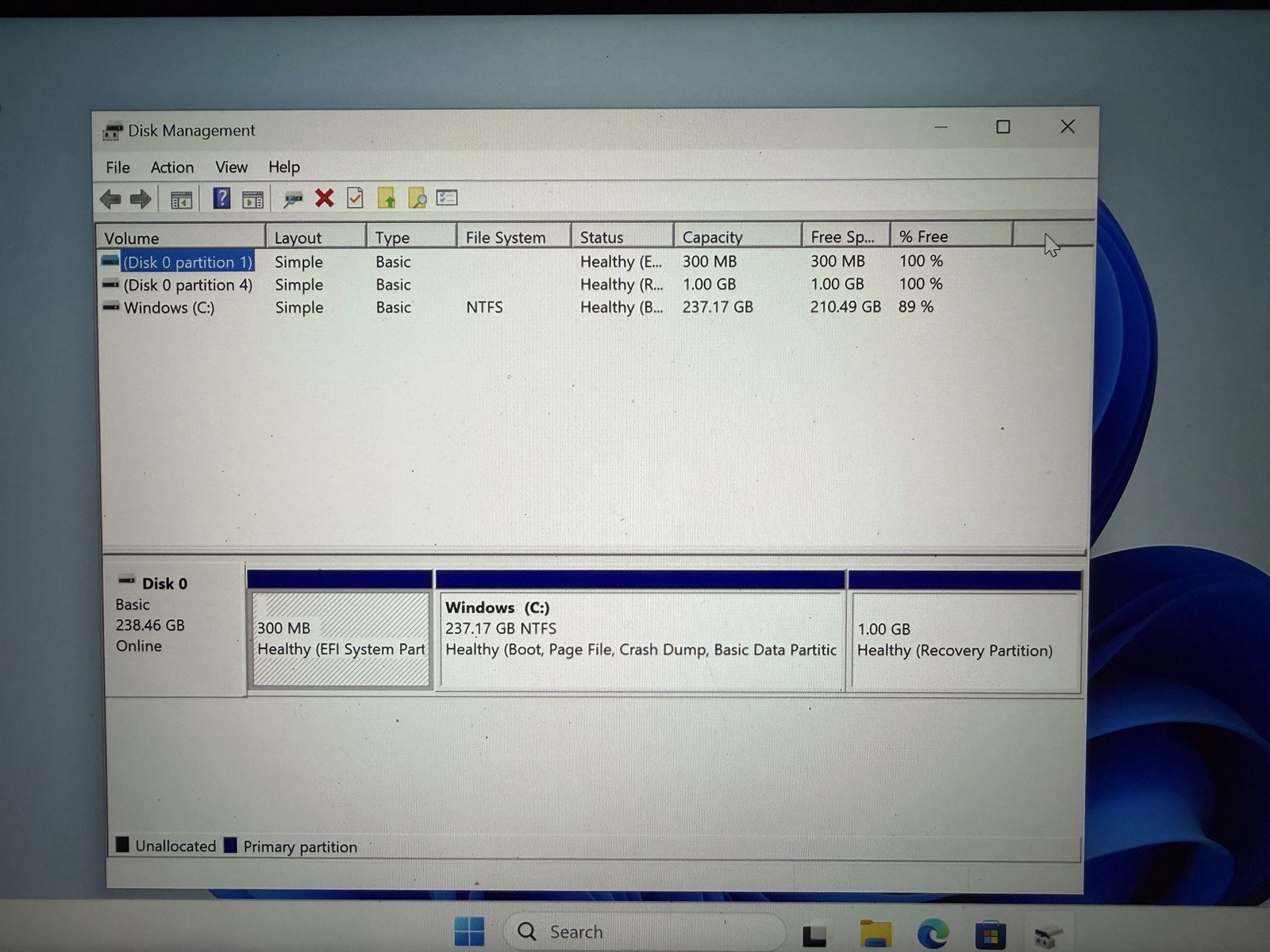1270x952 pixels.
Task: Click the black Unallocated legend swatch
Action: click(122, 844)
